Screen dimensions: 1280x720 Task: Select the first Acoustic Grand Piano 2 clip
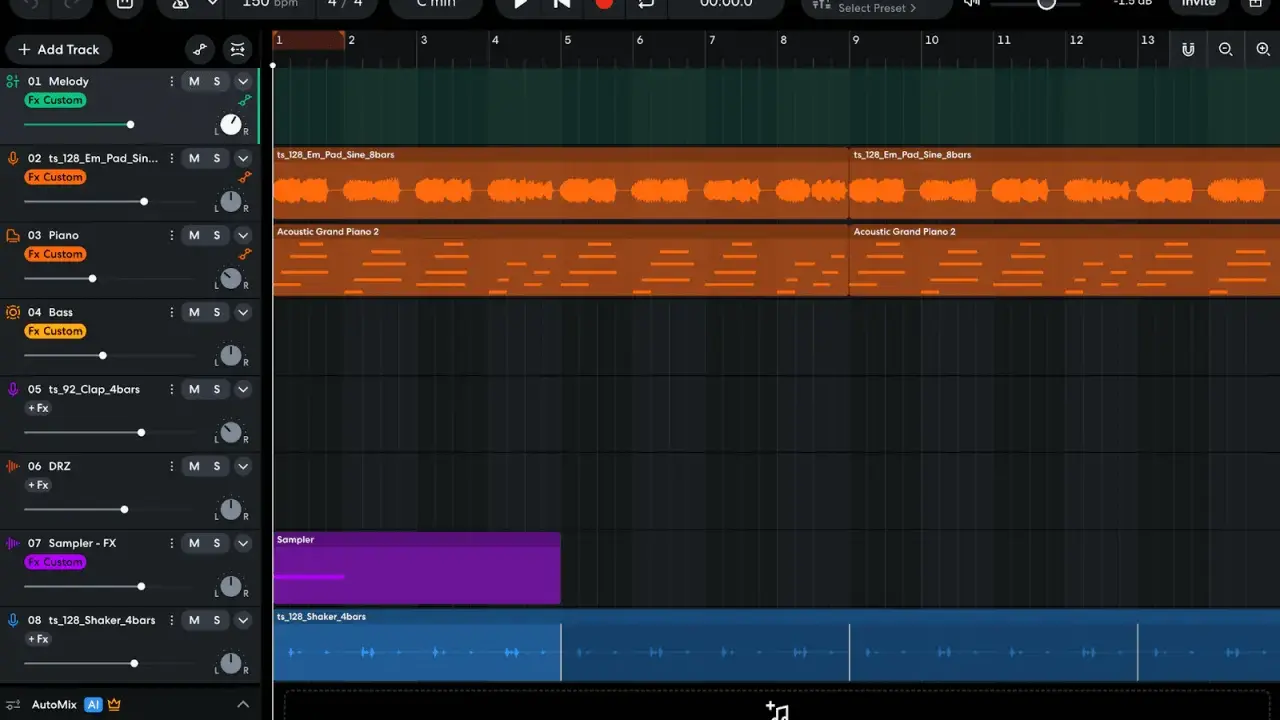[561, 260]
